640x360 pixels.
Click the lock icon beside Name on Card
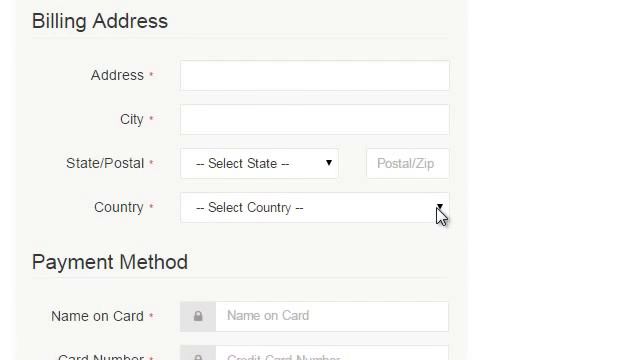tap(198, 316)
